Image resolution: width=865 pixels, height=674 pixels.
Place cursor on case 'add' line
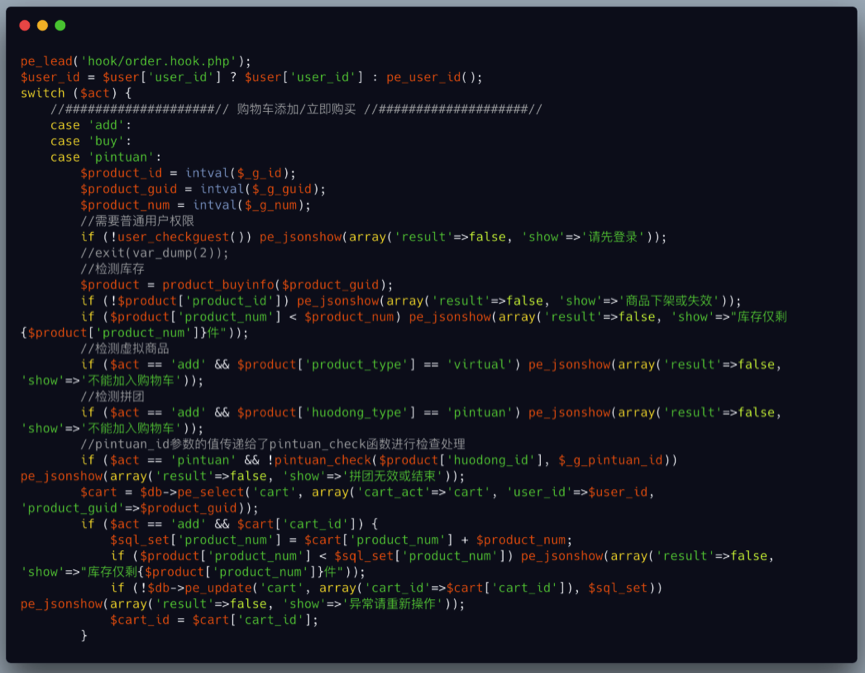[91, 125]
